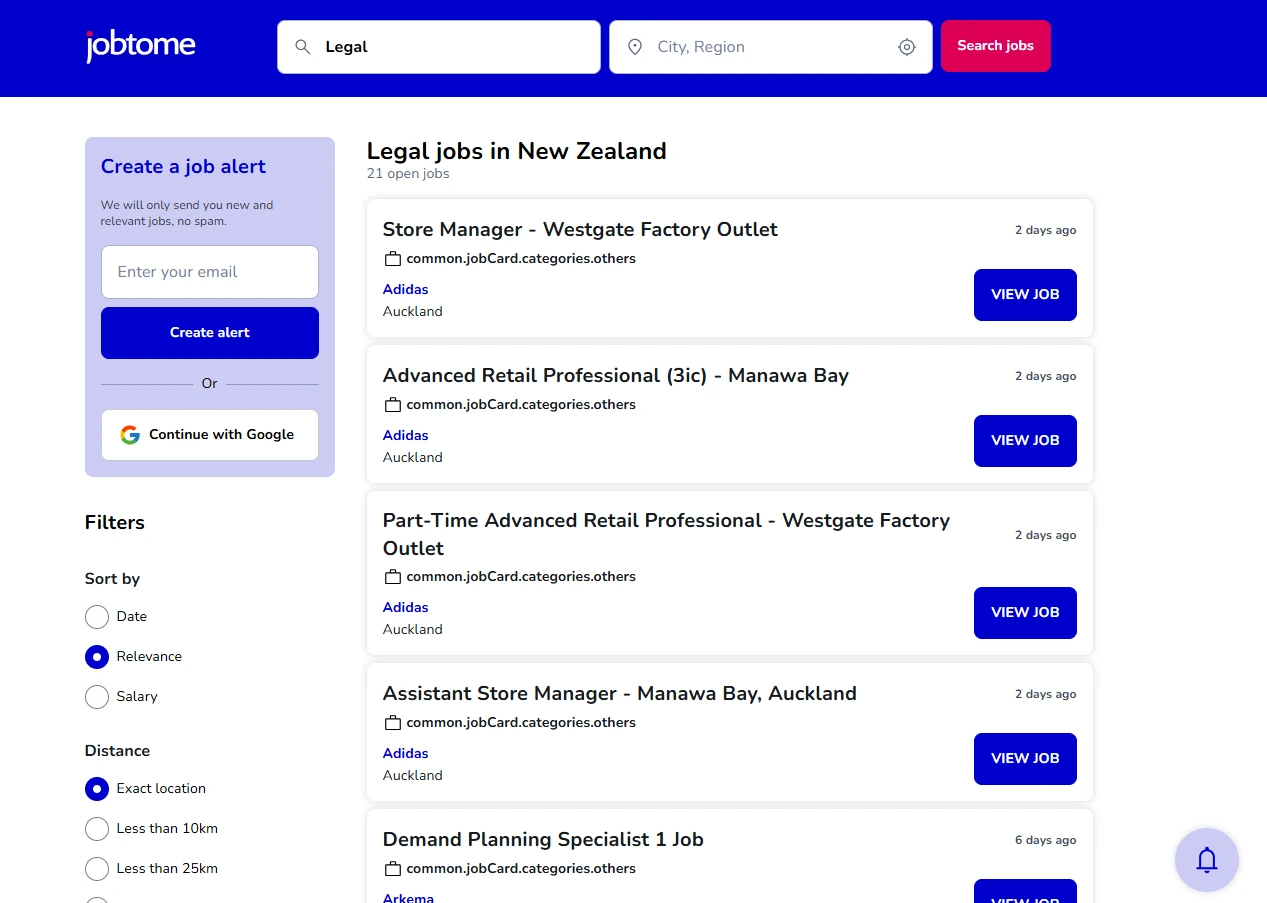Use current location crosshair icon
1267x903 pixels.
pos(907,47)
